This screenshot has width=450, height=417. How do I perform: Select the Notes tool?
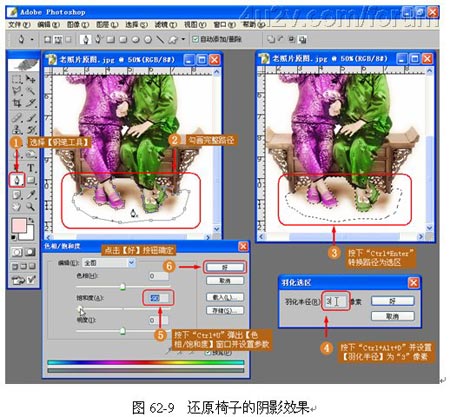(17, 195)
